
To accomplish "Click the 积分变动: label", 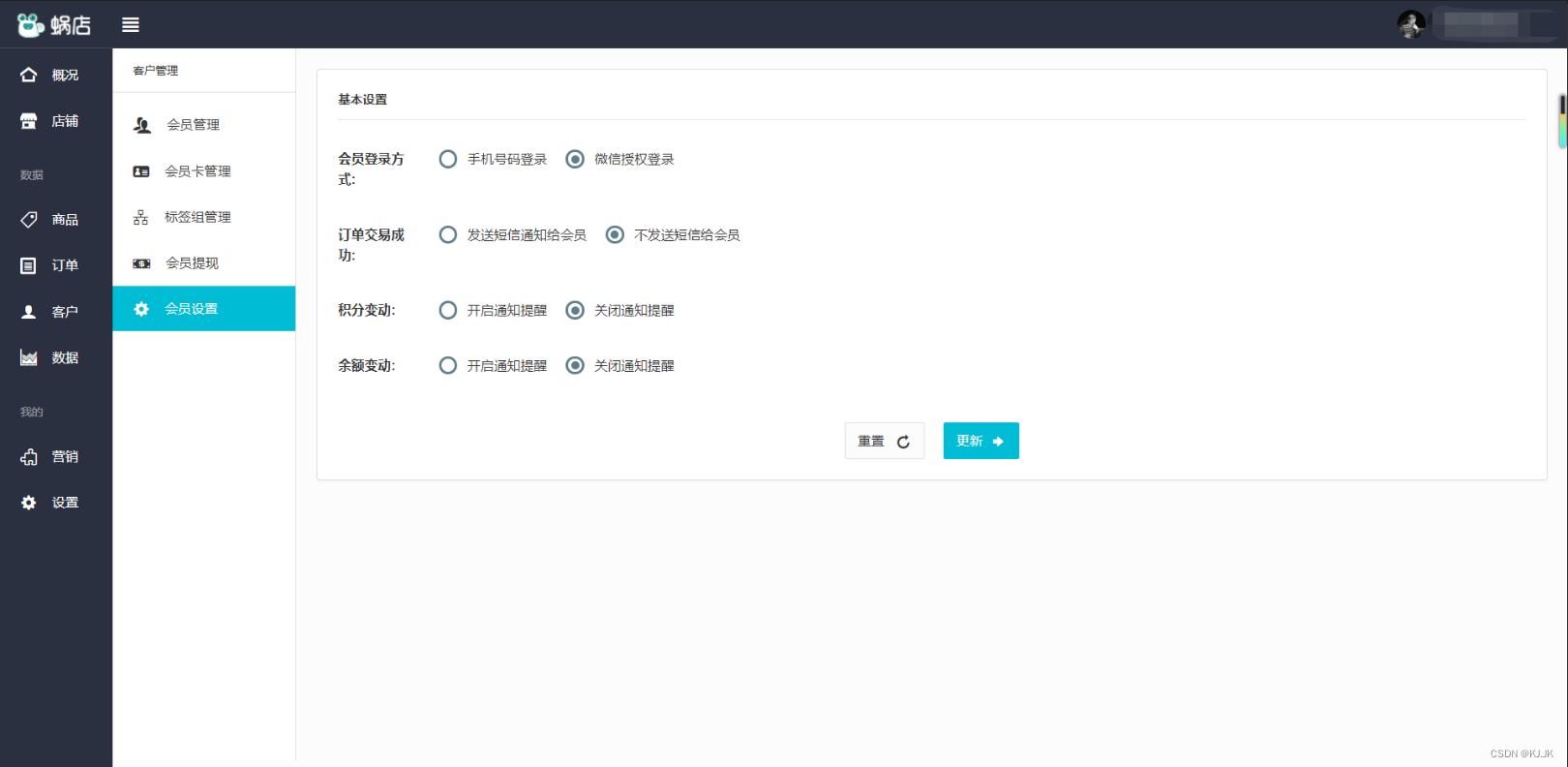I will pyautogui.click(x=367, y=310).
